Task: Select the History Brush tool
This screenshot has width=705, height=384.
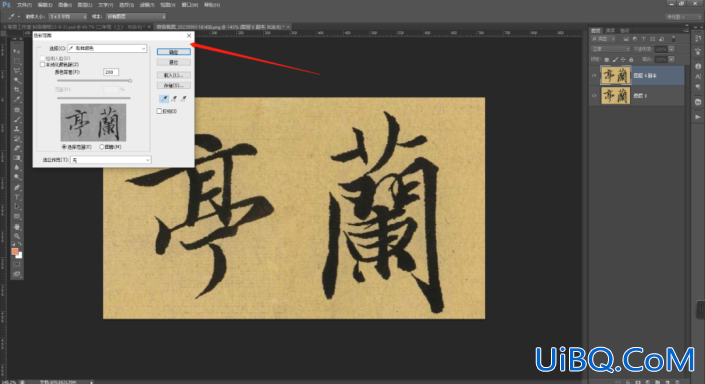Action: pos(17,138)
